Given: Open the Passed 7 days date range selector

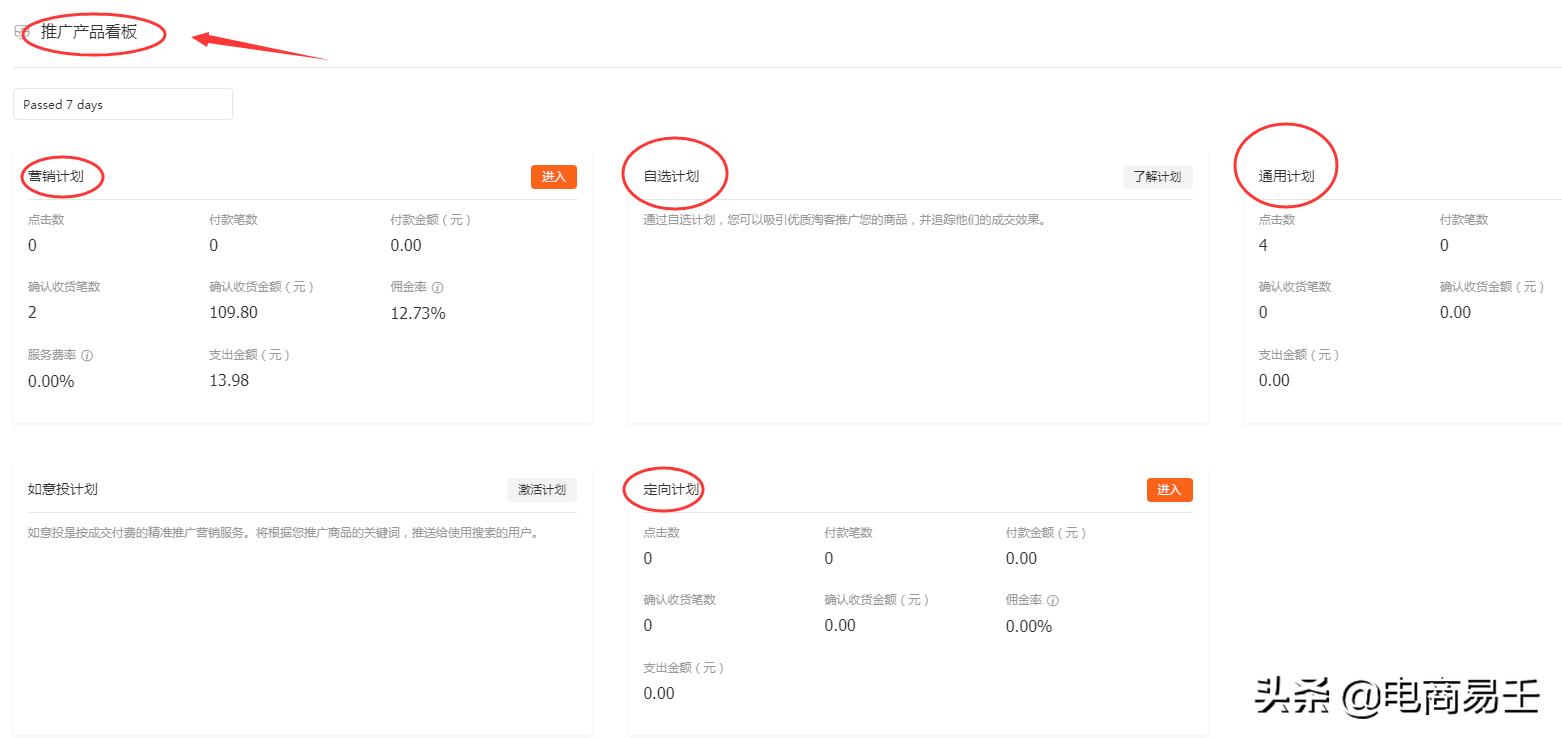Looking at the screenshot, I should 122,104.
